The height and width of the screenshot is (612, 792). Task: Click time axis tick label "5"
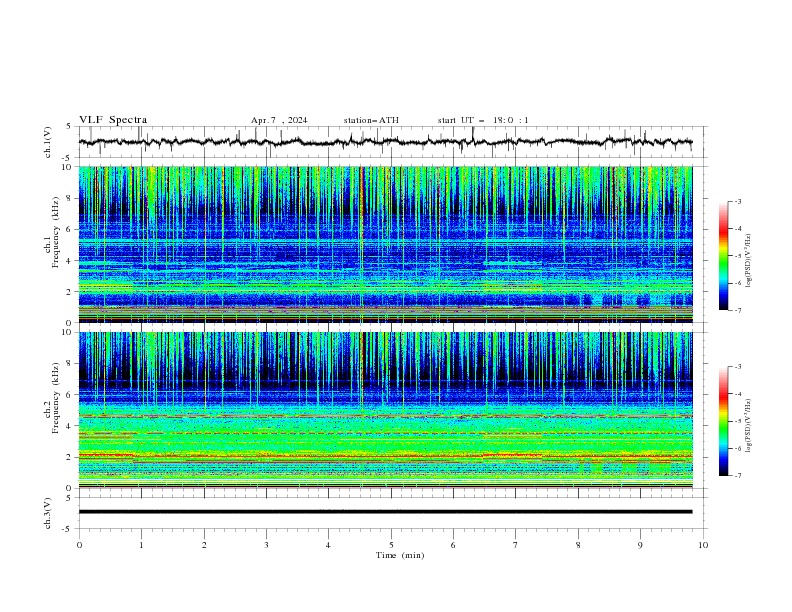391,545
